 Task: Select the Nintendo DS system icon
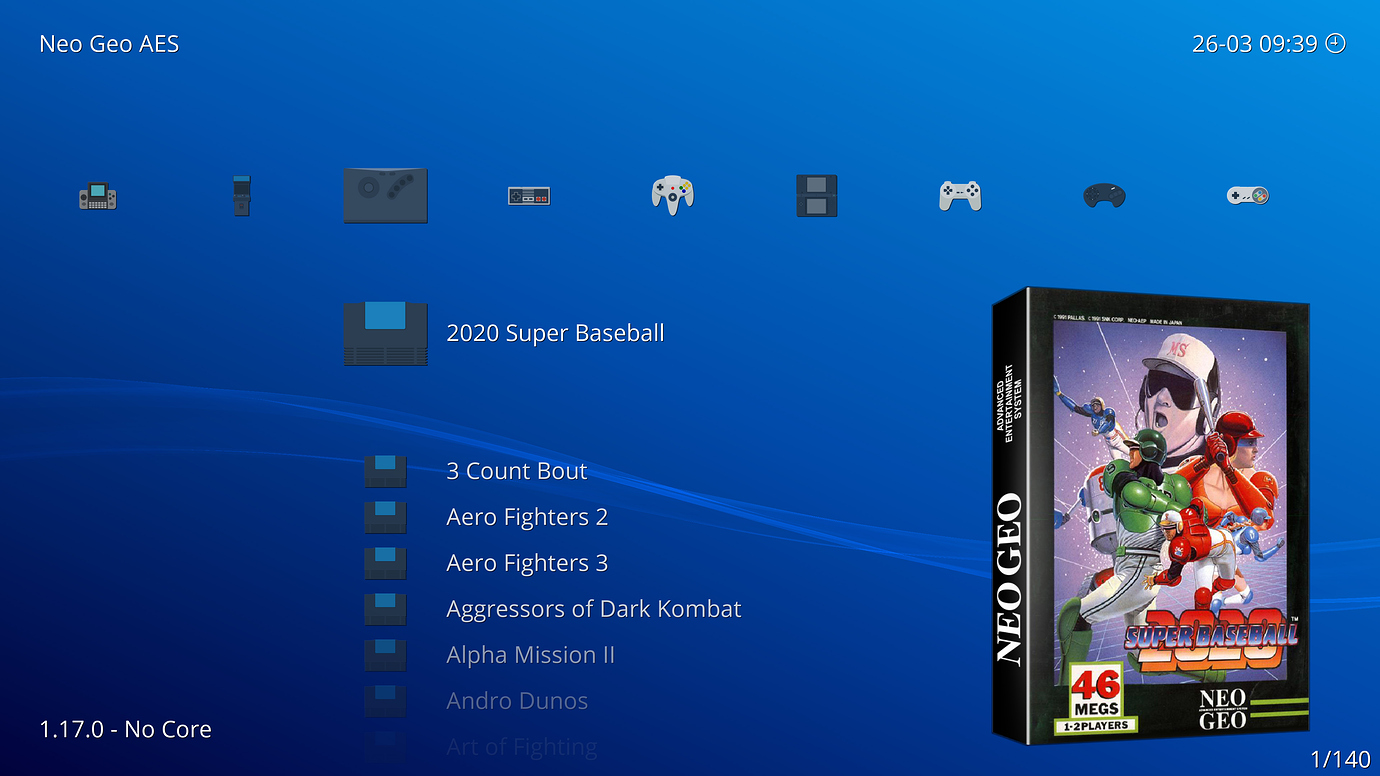tap(817, 194)
